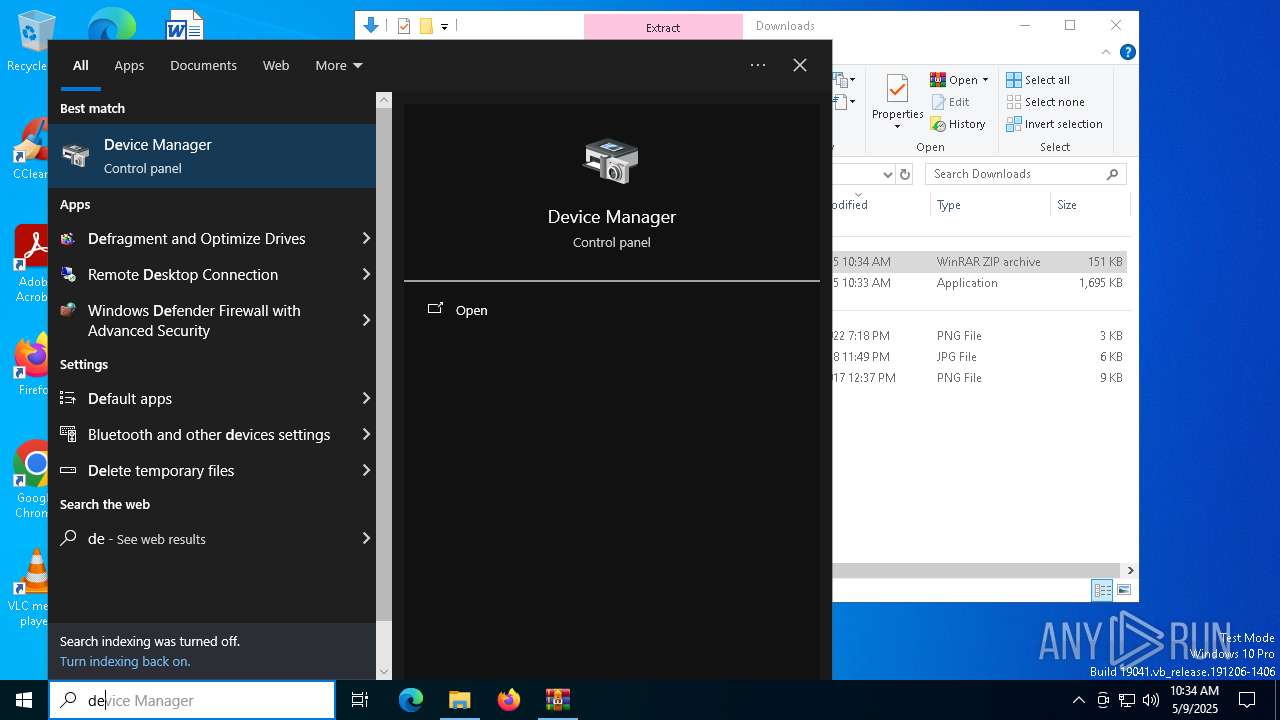Expand web results arrow for 'de'
This screenshot has width=1280, height=720.
366,538
